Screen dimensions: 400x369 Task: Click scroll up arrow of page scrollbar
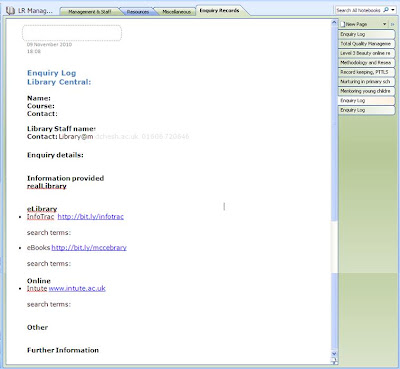(334, 23)
